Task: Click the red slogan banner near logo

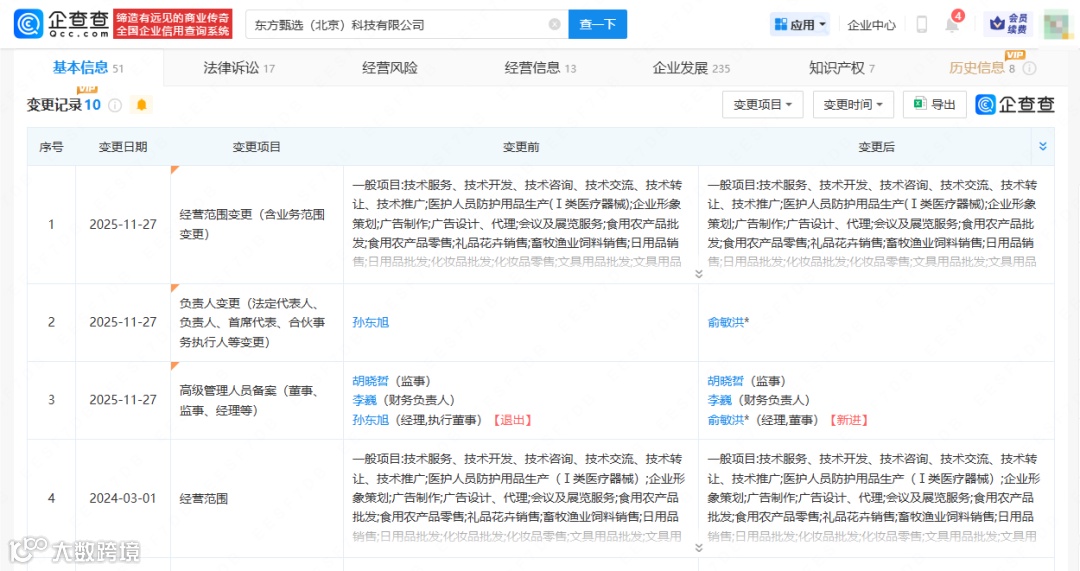Action: coord(173,24)
